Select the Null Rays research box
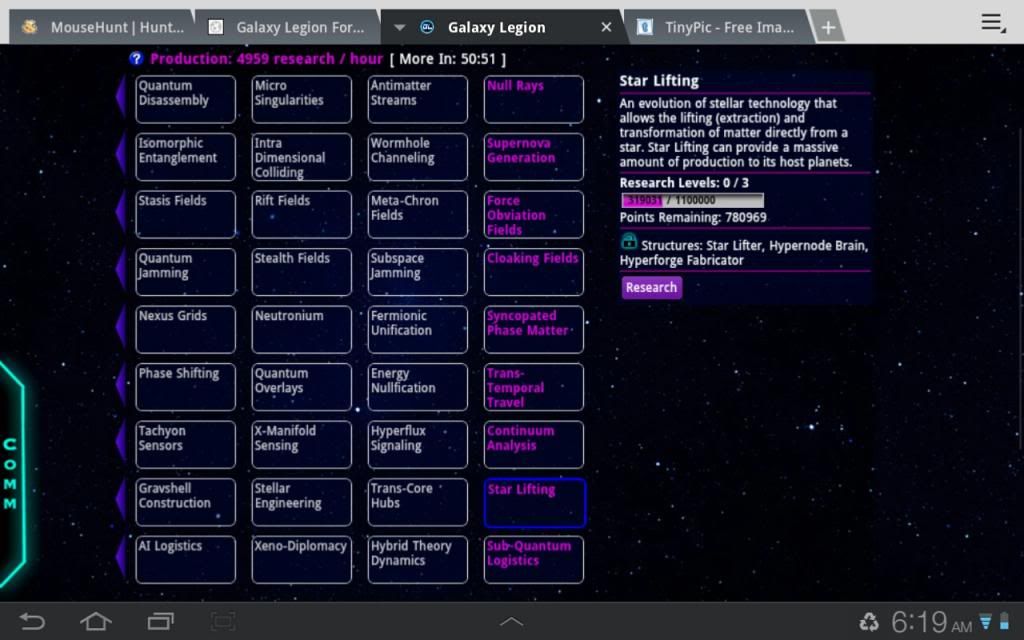Viewport: 1024px width, 640px height. [x=533, y=99]
